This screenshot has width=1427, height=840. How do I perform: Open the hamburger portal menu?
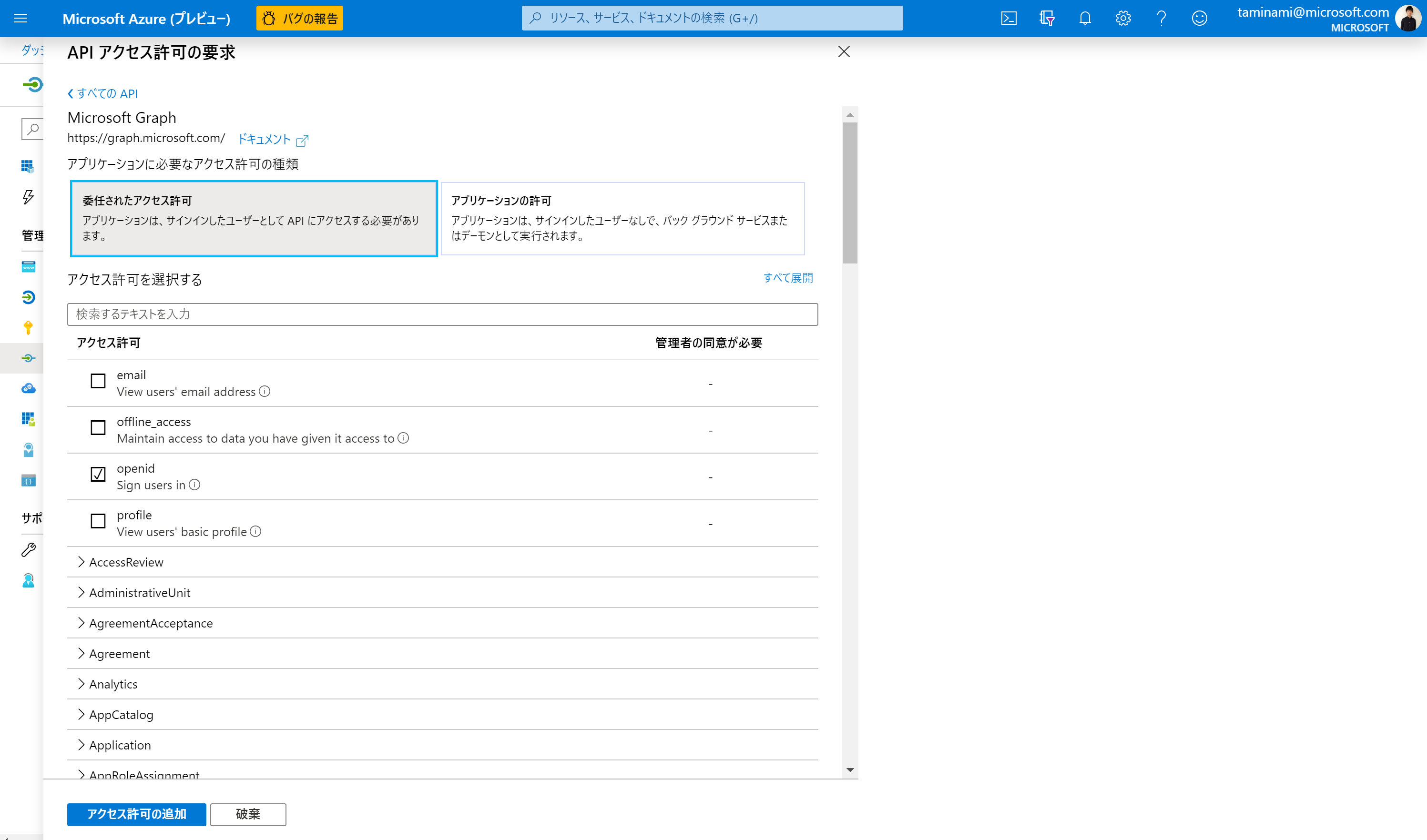click(x=20, y=18)
